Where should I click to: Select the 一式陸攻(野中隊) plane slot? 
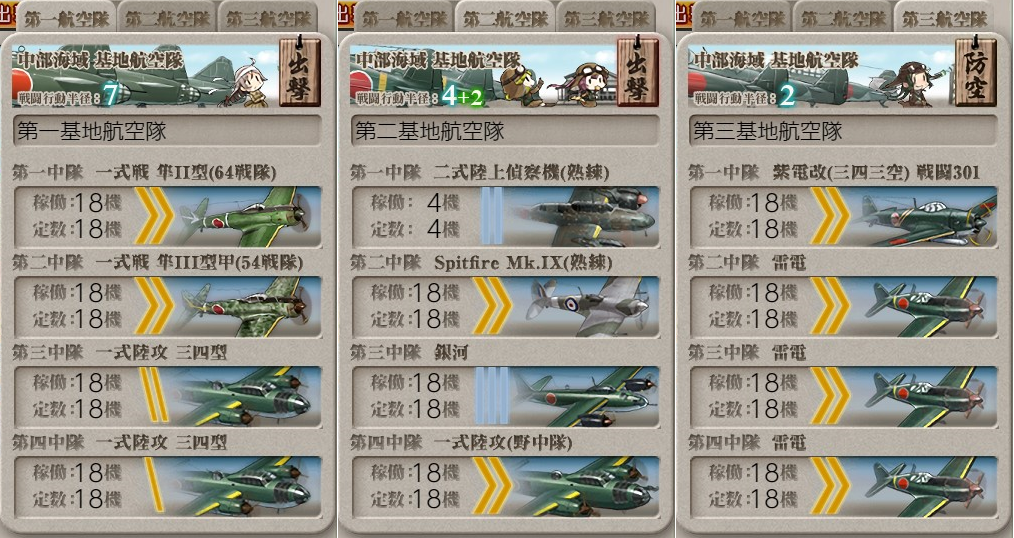tap(506, 486)
